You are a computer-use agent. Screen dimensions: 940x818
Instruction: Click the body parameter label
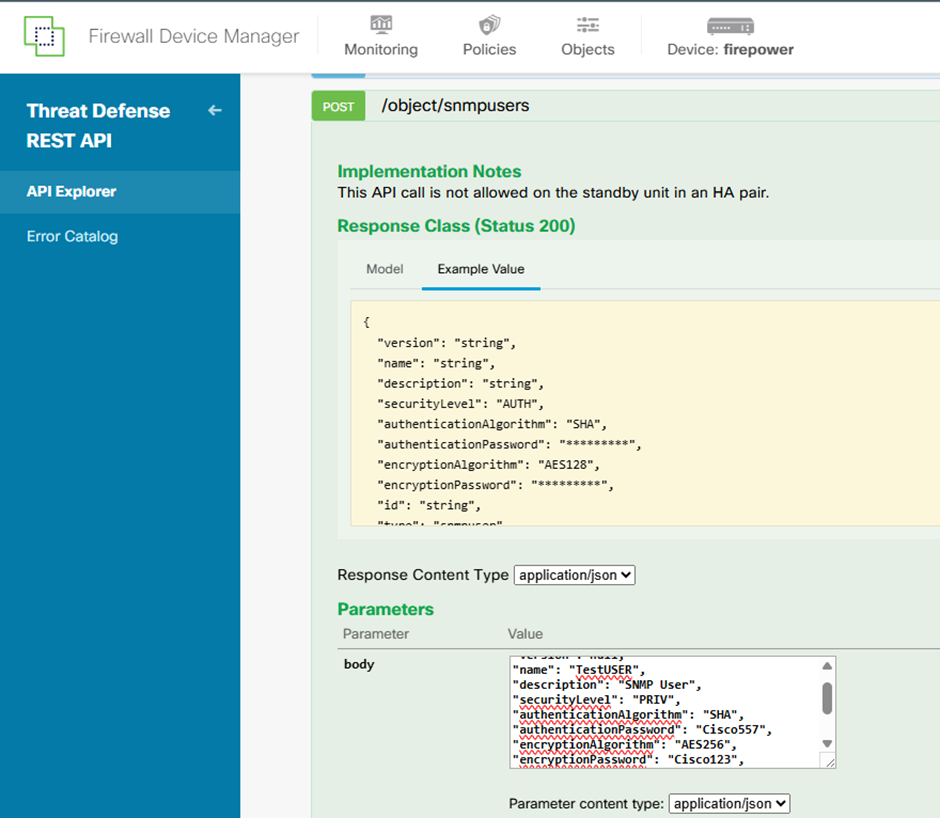pos(358,664)
